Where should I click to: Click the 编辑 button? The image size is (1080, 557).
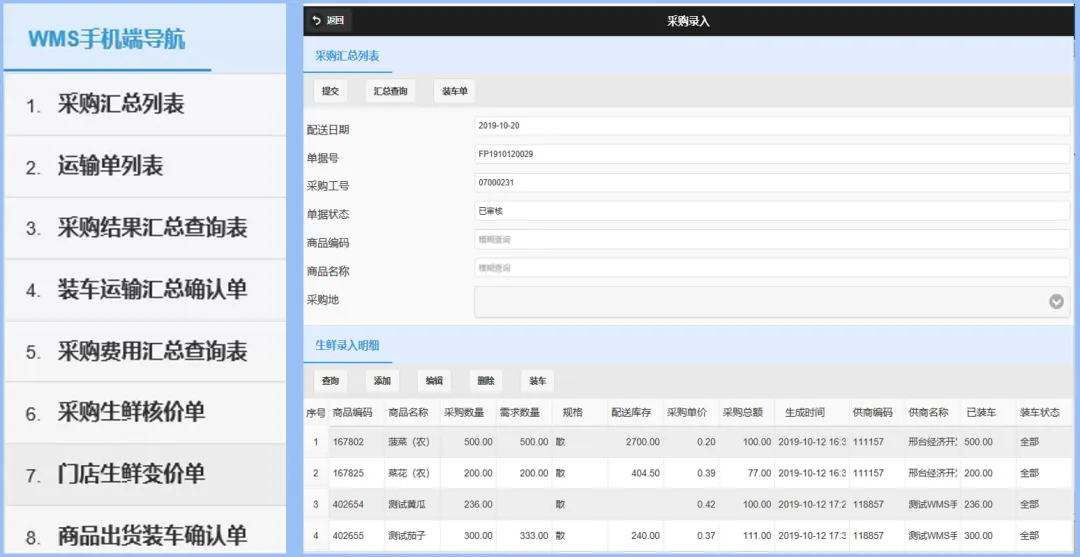[x=434, y=381]
